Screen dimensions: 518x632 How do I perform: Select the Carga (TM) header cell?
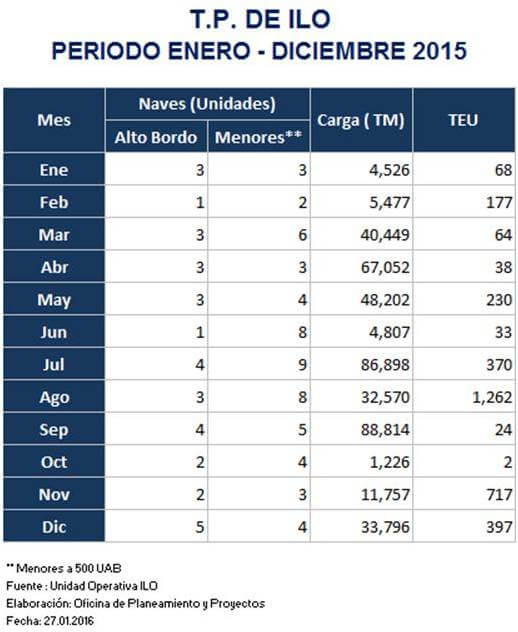click(361, 120)
